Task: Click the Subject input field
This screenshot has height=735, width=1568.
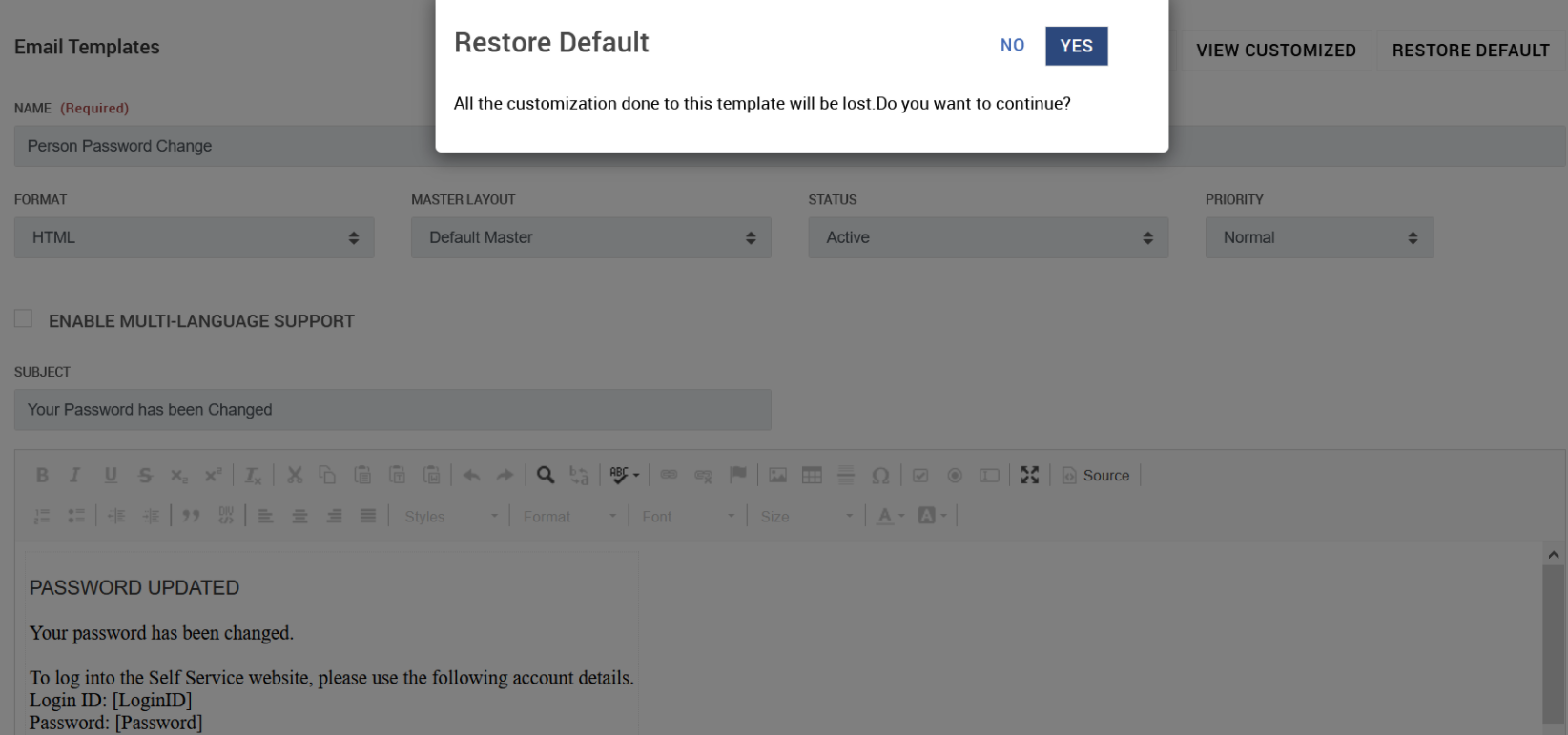Action: coord(392,410)
